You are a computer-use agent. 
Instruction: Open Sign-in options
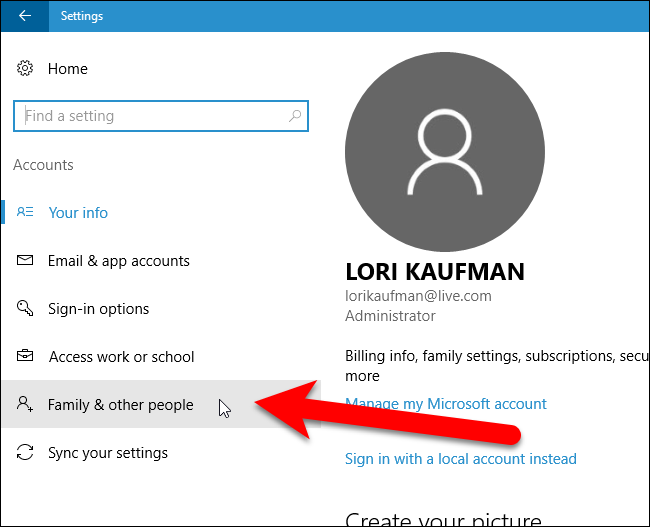[99, 309]
